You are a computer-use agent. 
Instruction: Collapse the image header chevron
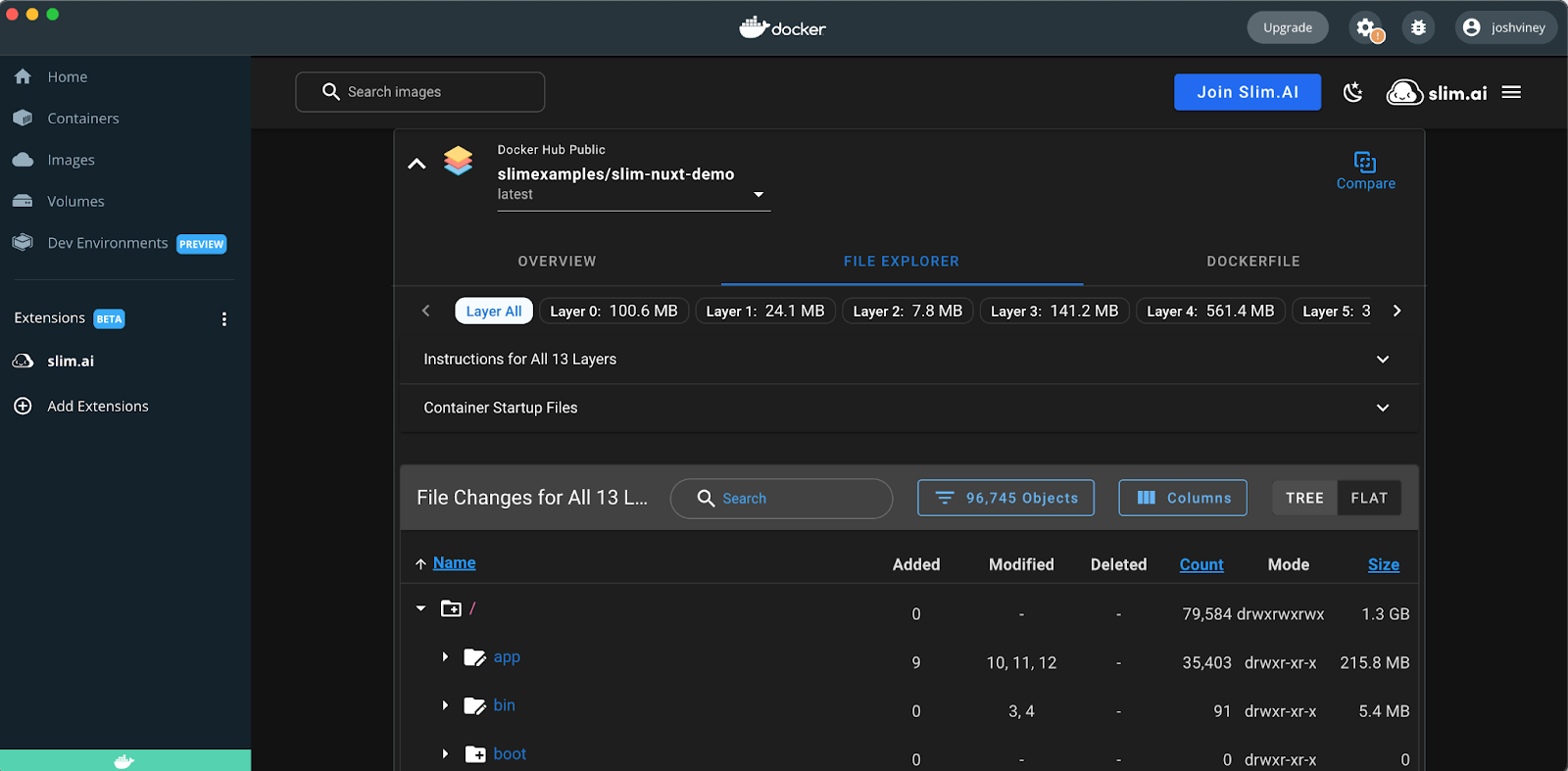pos(416,165)
